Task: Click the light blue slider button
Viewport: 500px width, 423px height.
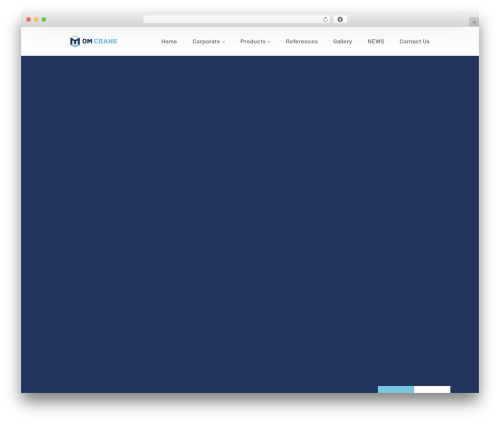Action: pos(396,389)
